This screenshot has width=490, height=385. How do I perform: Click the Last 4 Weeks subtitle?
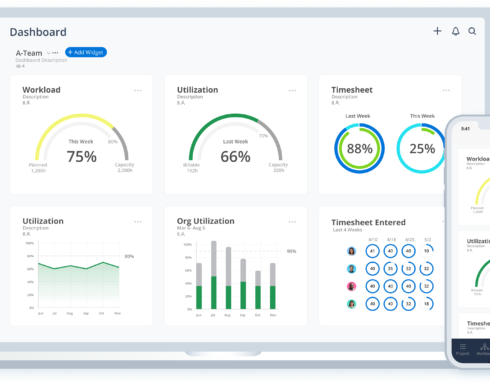pos(347,230)
